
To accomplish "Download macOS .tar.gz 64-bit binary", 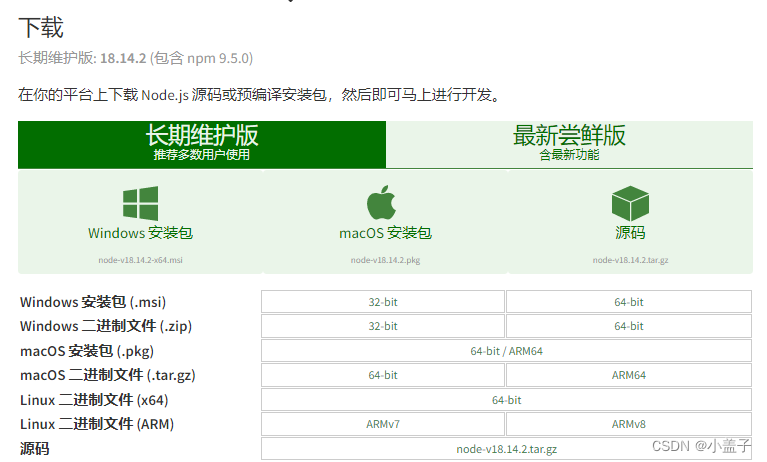I will click(x=383, y=375).
